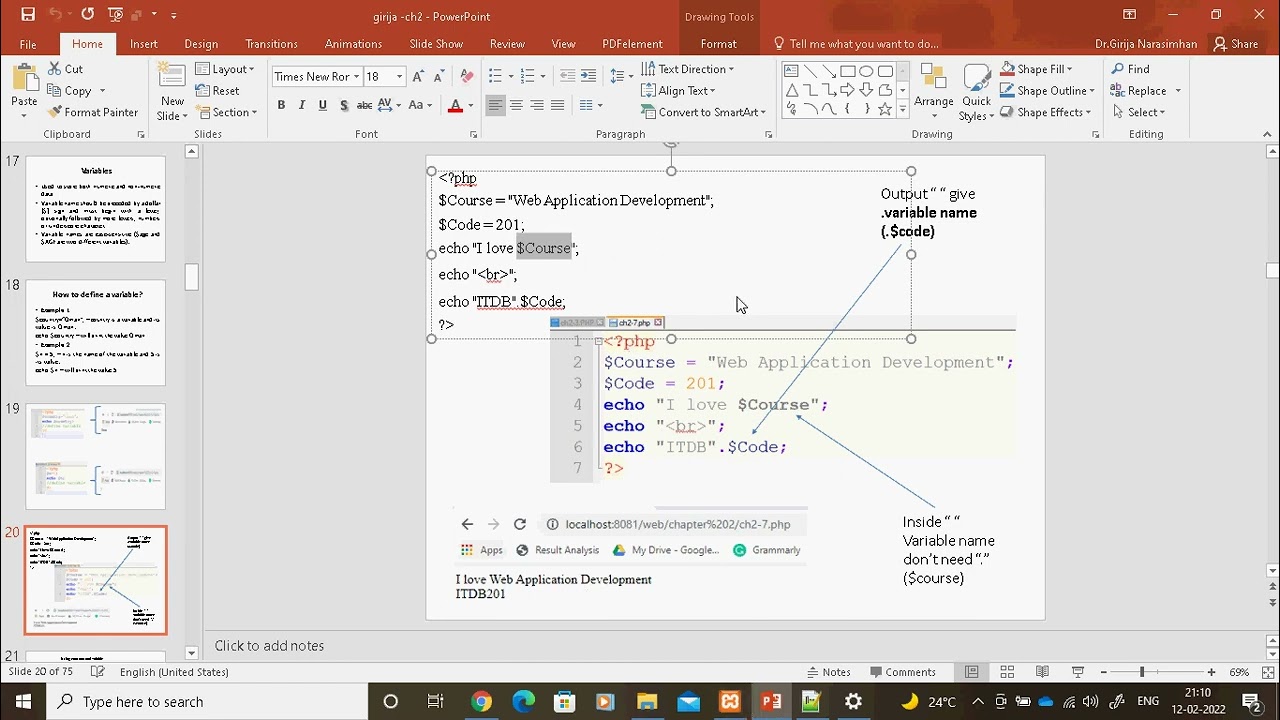The width and height of the screenshot is (1280, 720).
Task: Switch to the Design tab
Action: (x=201, y=44)
